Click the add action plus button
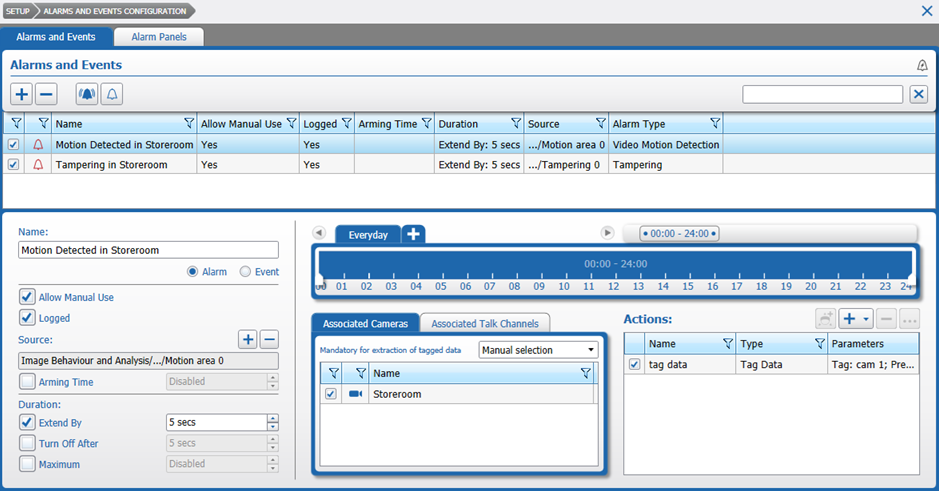Image resolution: width=939 pixels, height=491 pixels. (849, 319)
